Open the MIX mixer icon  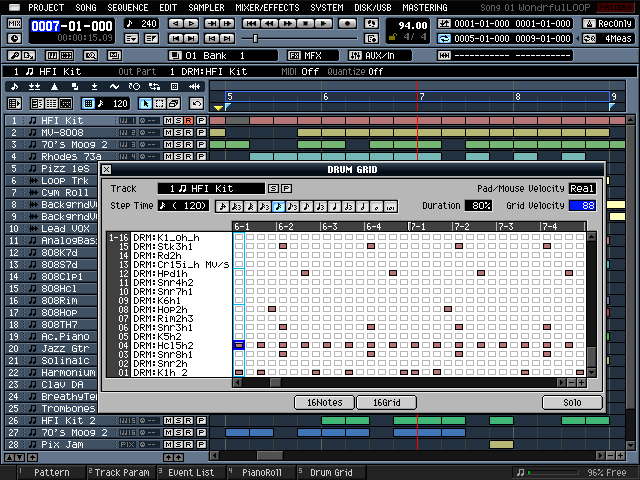pyautogui.click(x=14, y=24)
